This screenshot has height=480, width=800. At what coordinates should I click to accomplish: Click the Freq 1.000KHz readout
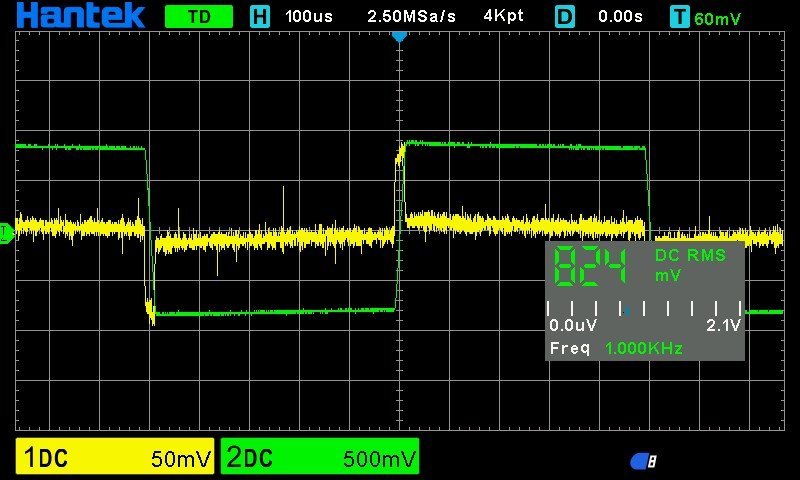[x=617, y=348]
